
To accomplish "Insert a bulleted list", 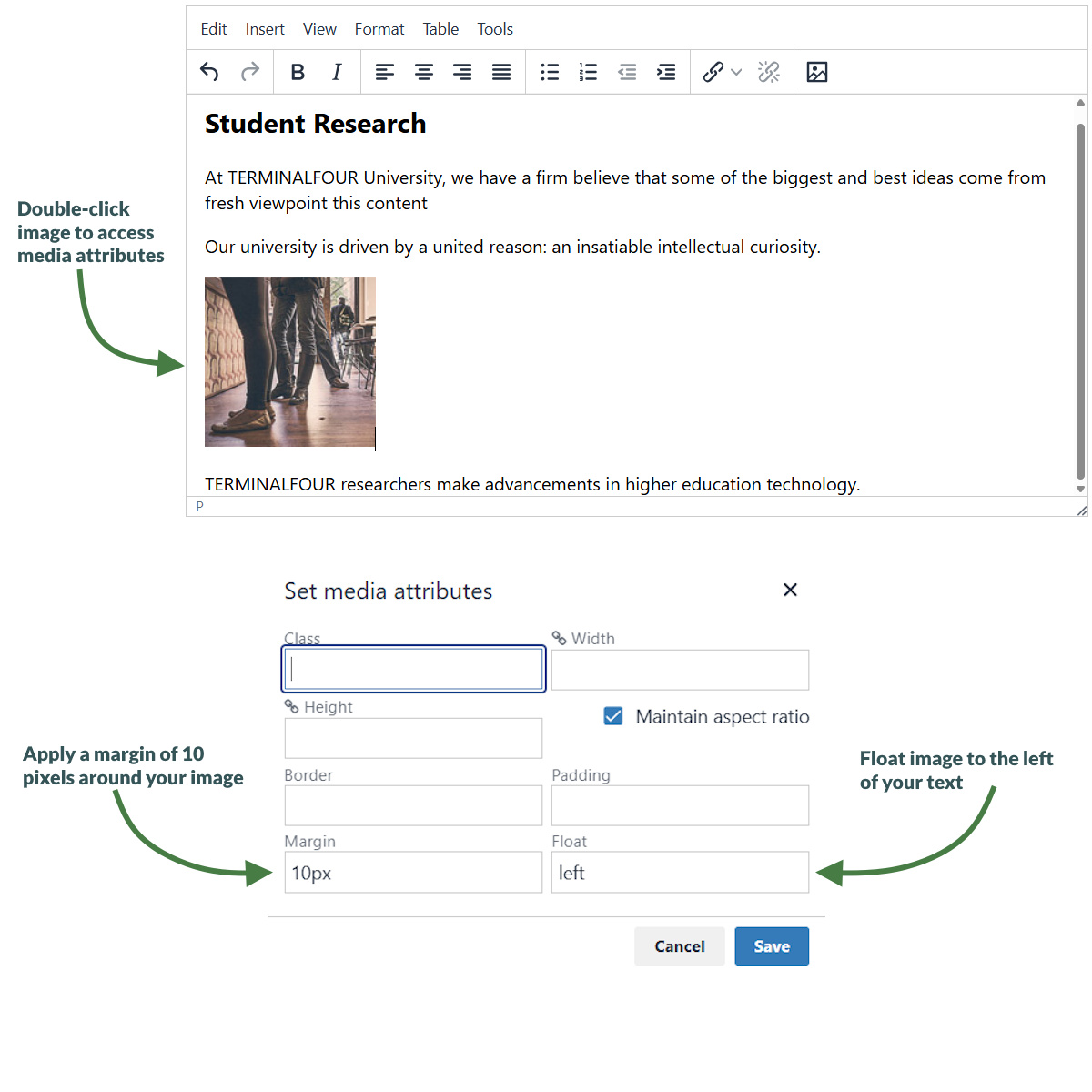I will click(x=549, y=72).
